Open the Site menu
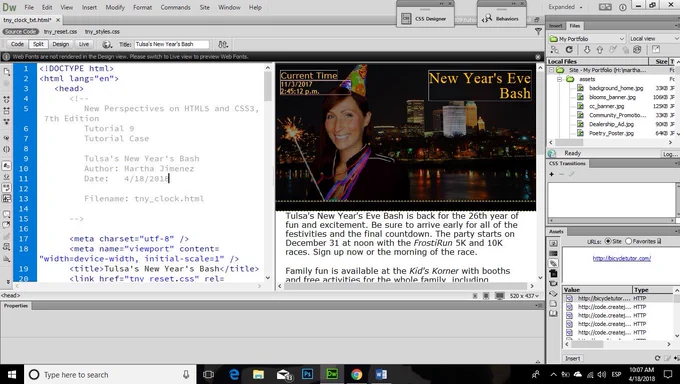680x384 pixels. pyautogui.click(x=204, y=7)
